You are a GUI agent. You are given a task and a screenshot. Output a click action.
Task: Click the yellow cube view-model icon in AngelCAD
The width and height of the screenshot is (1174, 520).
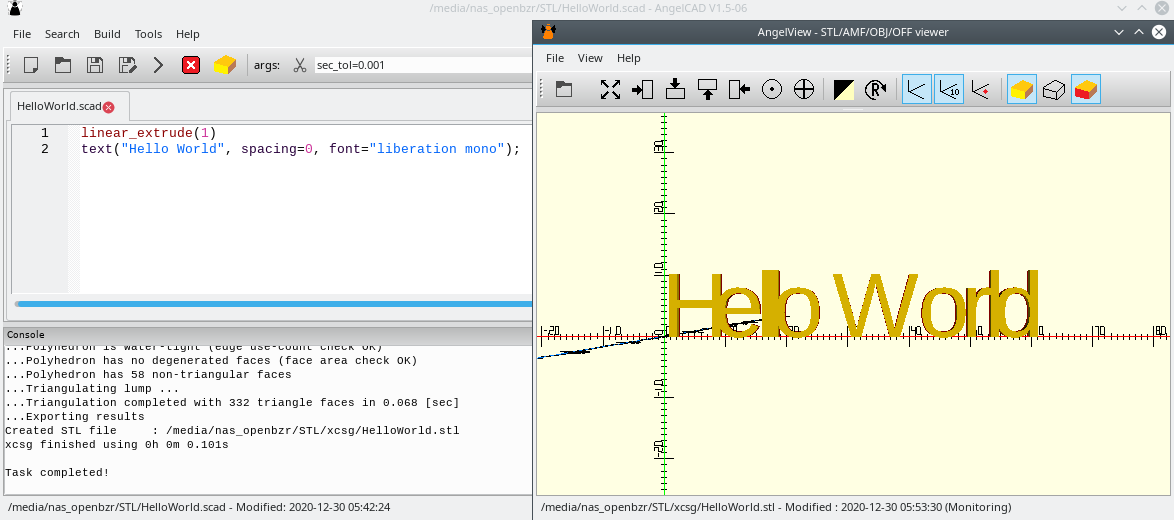tap(224, 65)
